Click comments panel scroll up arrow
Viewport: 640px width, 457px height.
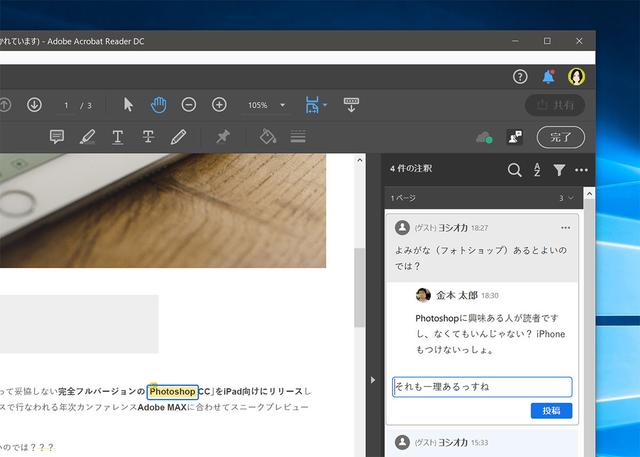click(x=589, y=194)
